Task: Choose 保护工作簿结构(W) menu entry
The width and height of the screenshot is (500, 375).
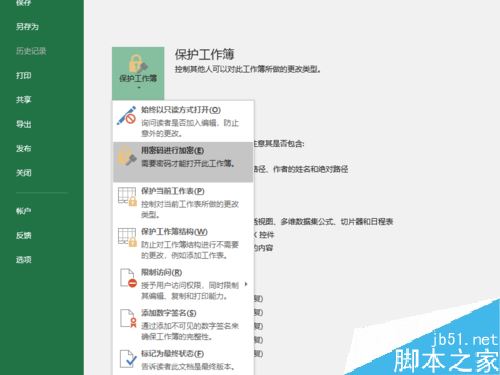Action: [183, 243]
